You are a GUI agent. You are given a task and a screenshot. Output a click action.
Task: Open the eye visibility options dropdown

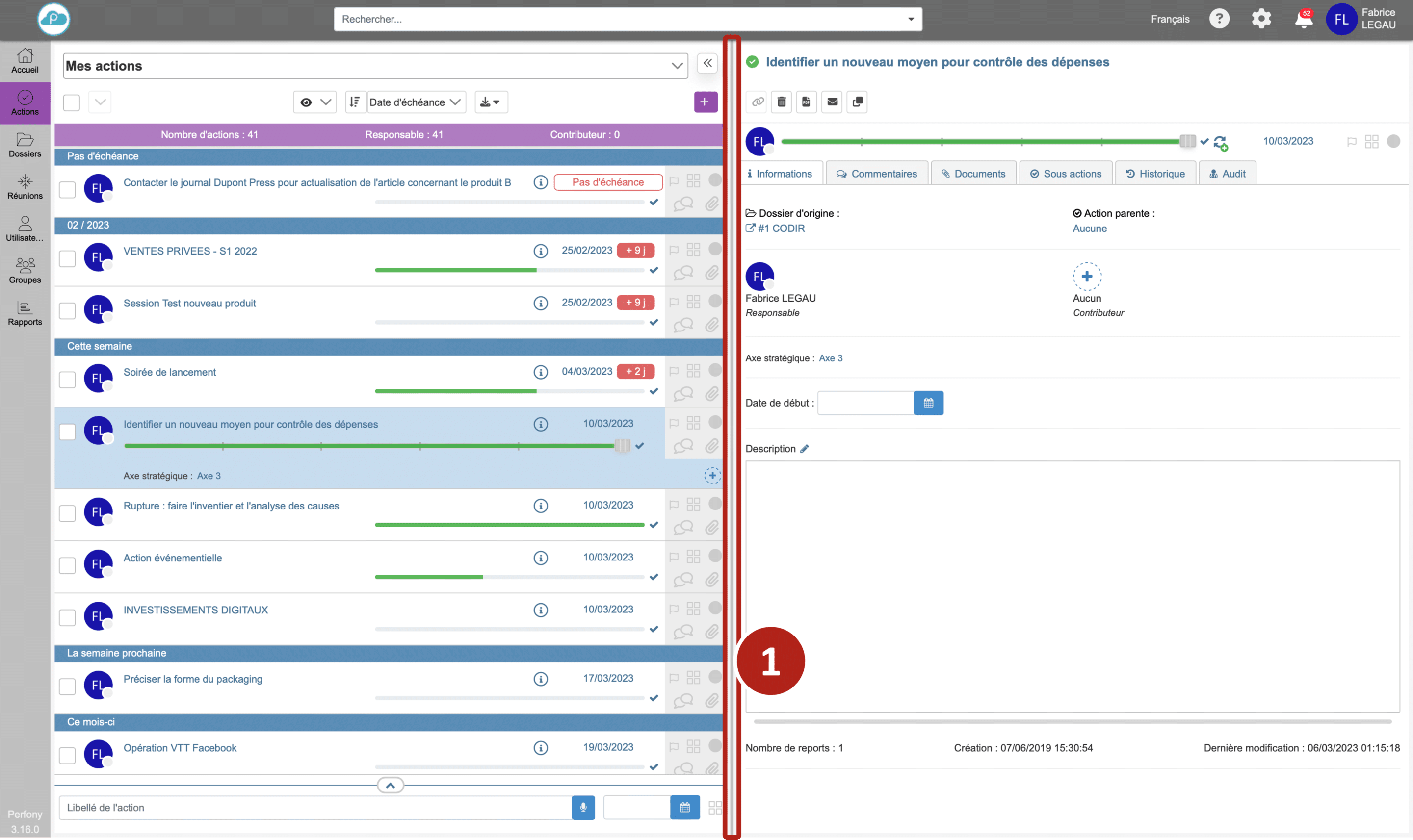tap(315, 102)
